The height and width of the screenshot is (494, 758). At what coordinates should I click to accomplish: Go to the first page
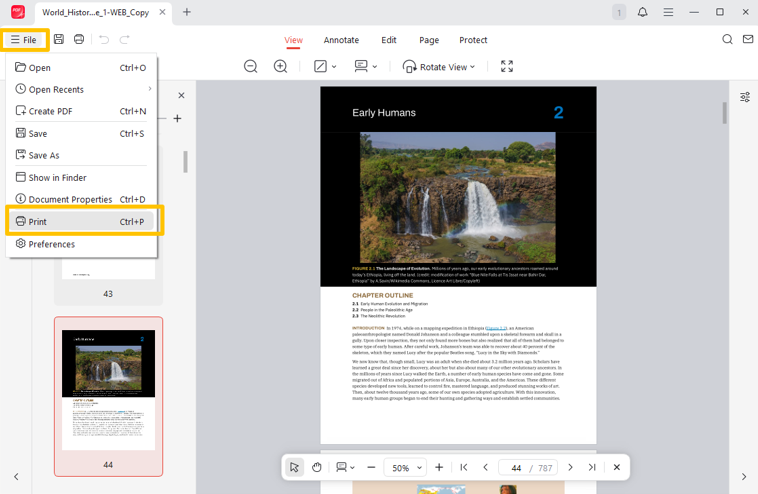pos(464,467)
